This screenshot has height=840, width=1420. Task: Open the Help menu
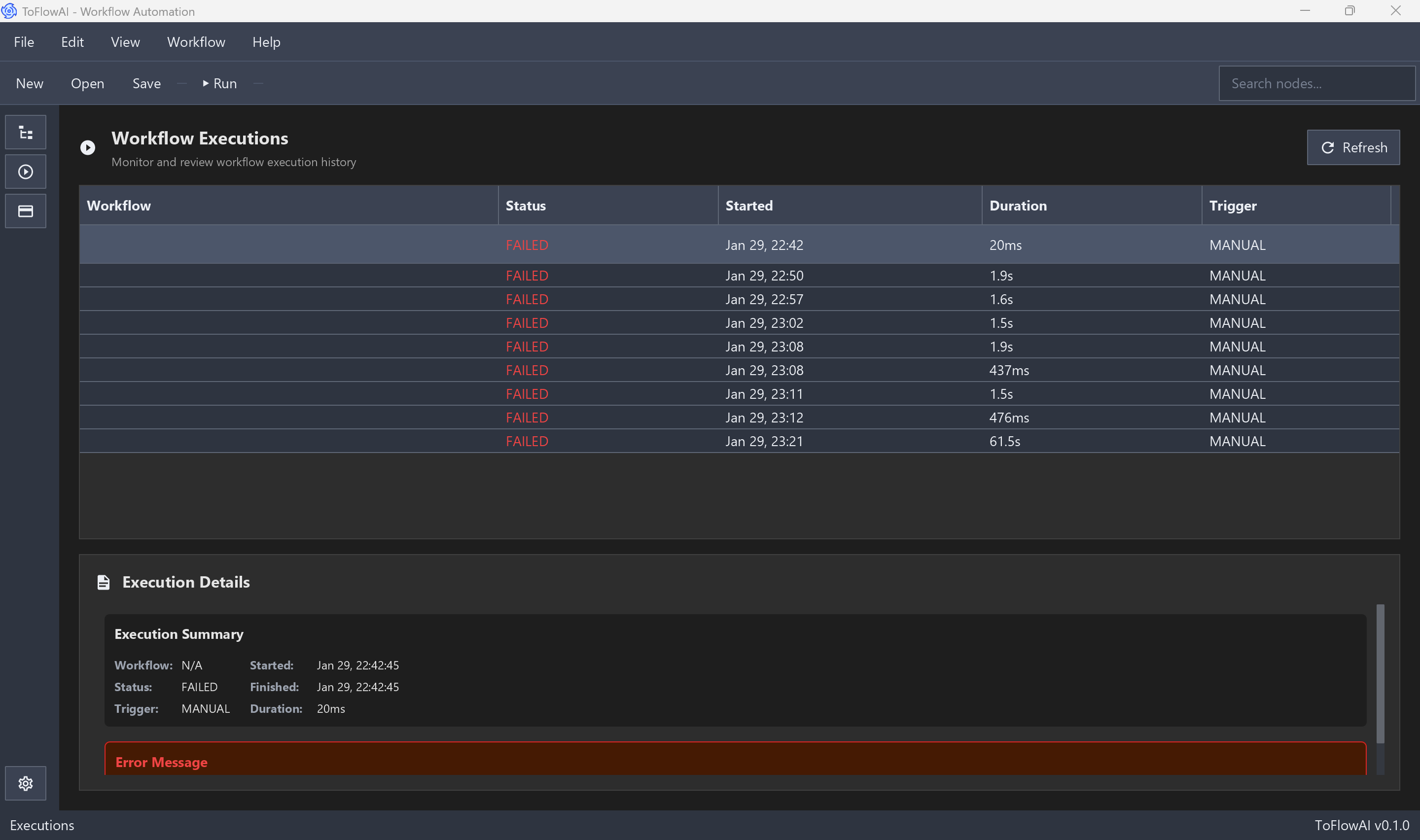[x=266, y=42]
